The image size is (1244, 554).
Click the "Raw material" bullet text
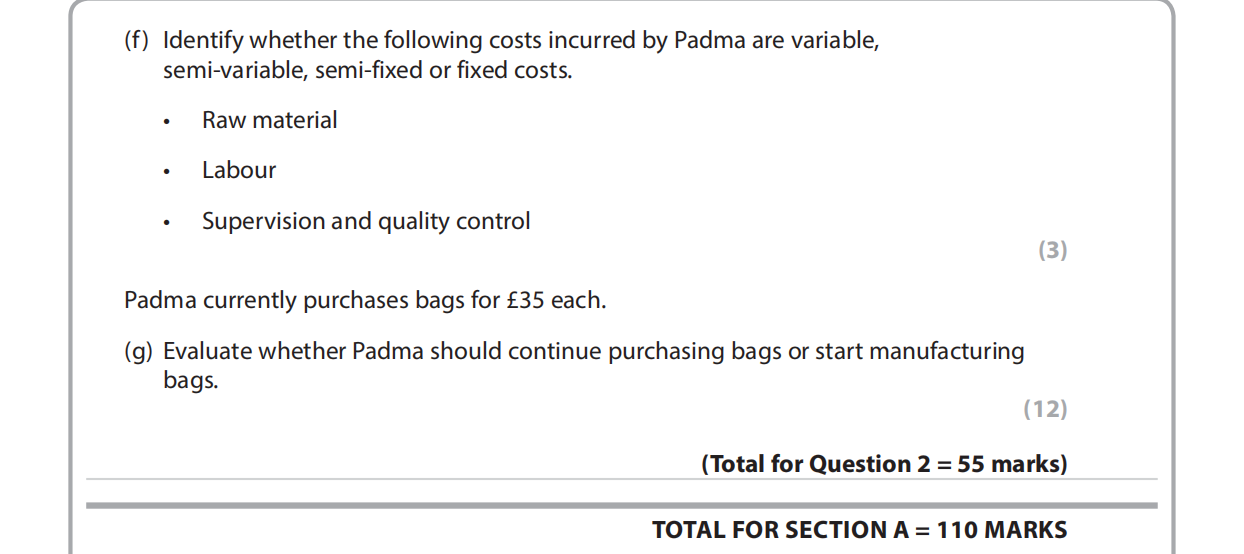coord(269,121)
